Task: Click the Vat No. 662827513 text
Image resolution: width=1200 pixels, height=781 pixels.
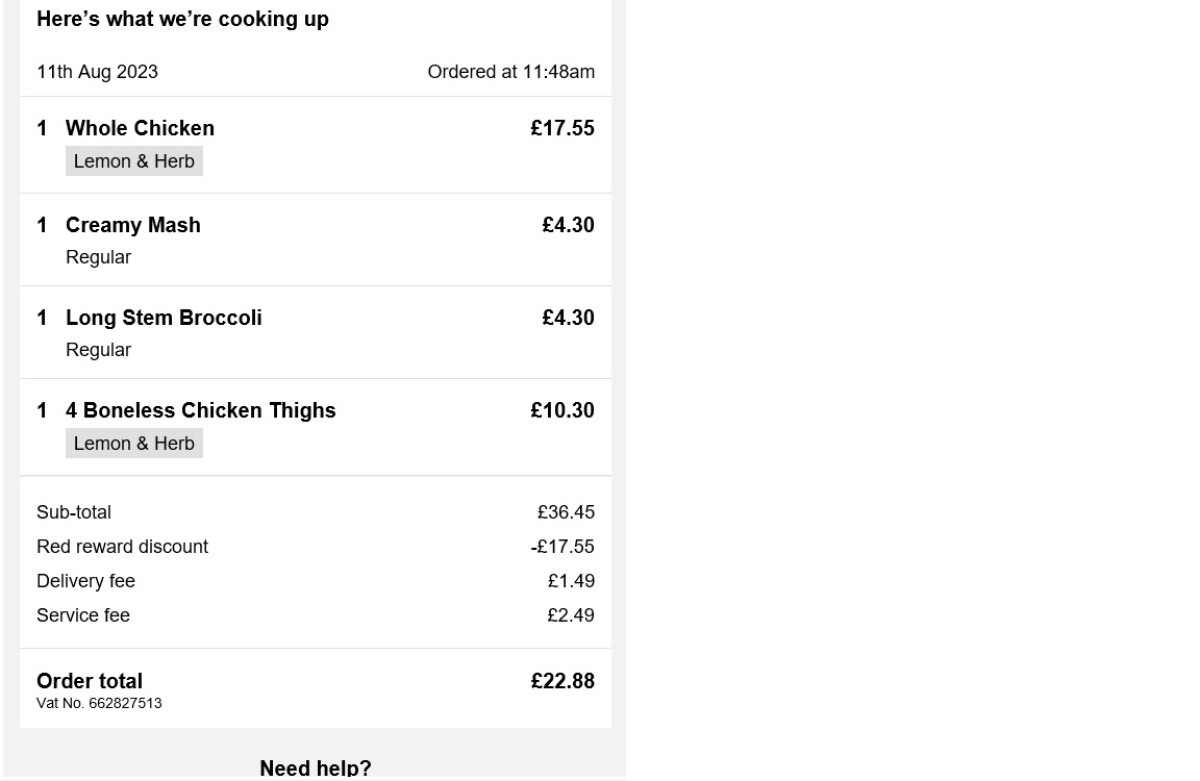Action: (x=99, y=703)
